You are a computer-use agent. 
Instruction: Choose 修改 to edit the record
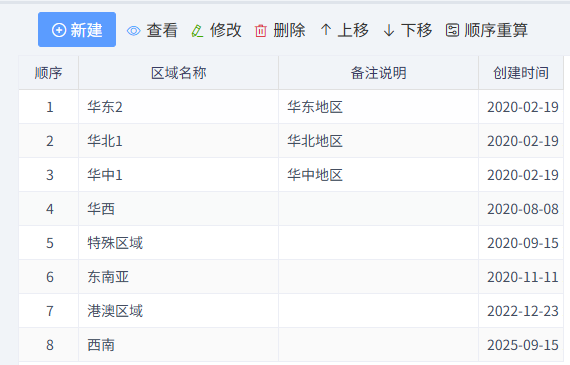[225, 30]
